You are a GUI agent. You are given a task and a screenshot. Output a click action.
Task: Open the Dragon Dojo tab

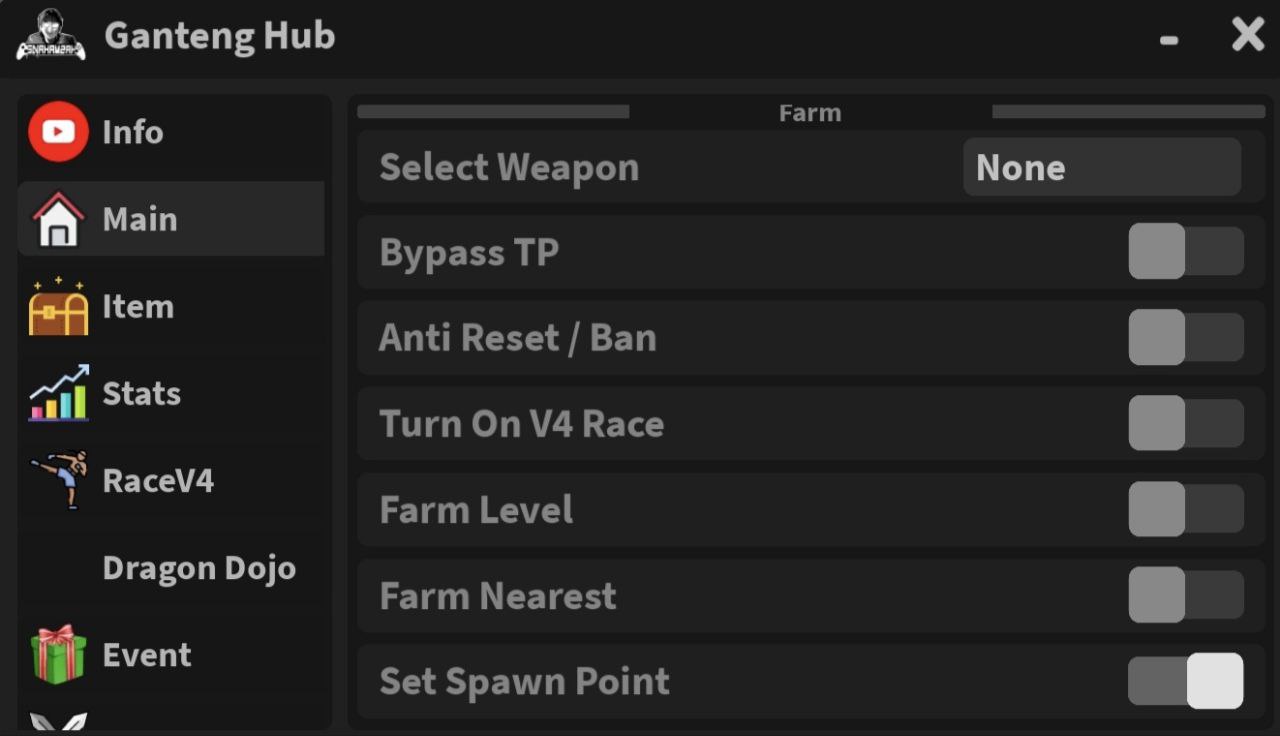(x=199, y=568)
